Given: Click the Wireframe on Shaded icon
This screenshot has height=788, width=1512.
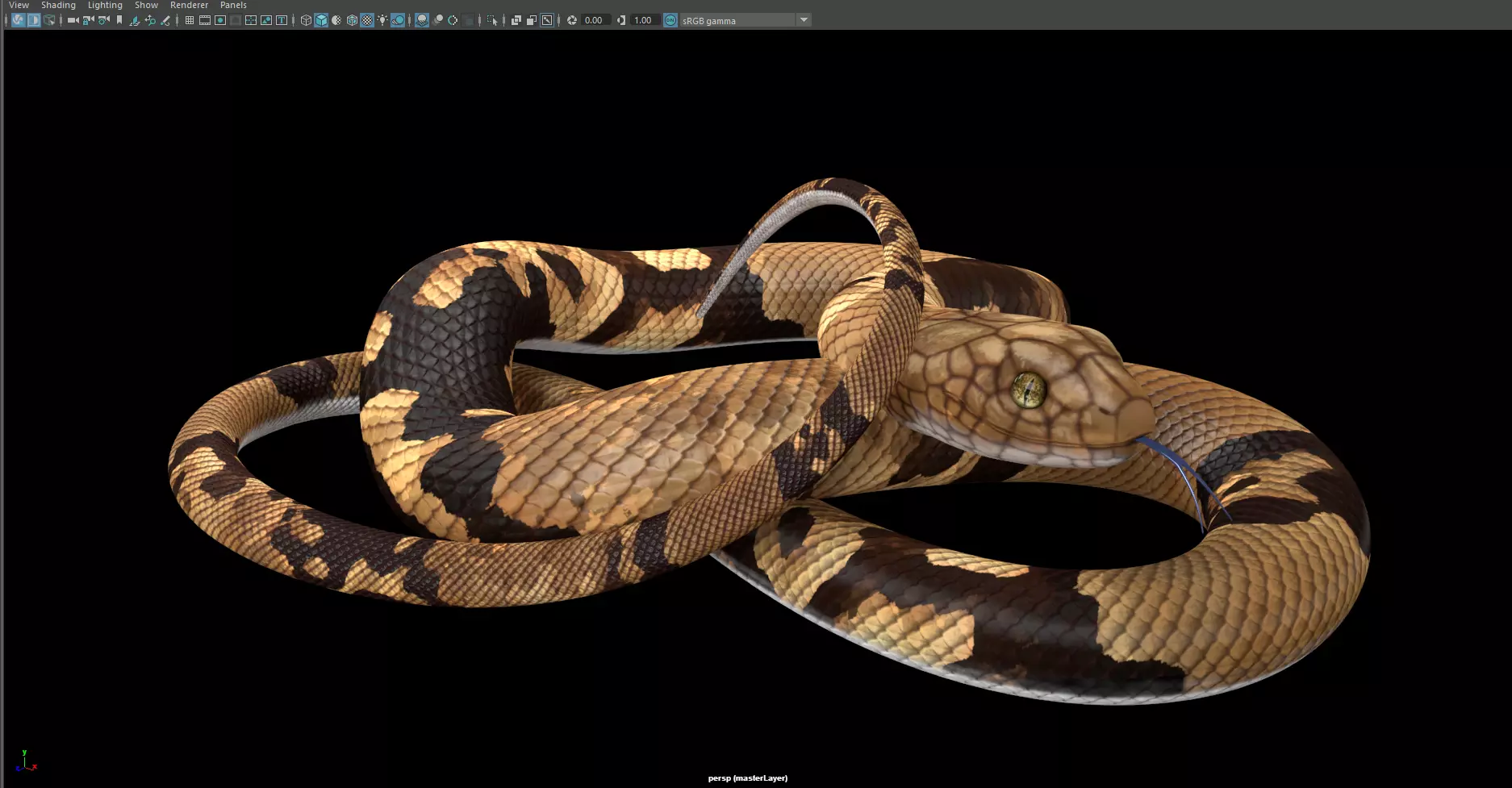Looking at the screenshot, I should click(352, 20).
